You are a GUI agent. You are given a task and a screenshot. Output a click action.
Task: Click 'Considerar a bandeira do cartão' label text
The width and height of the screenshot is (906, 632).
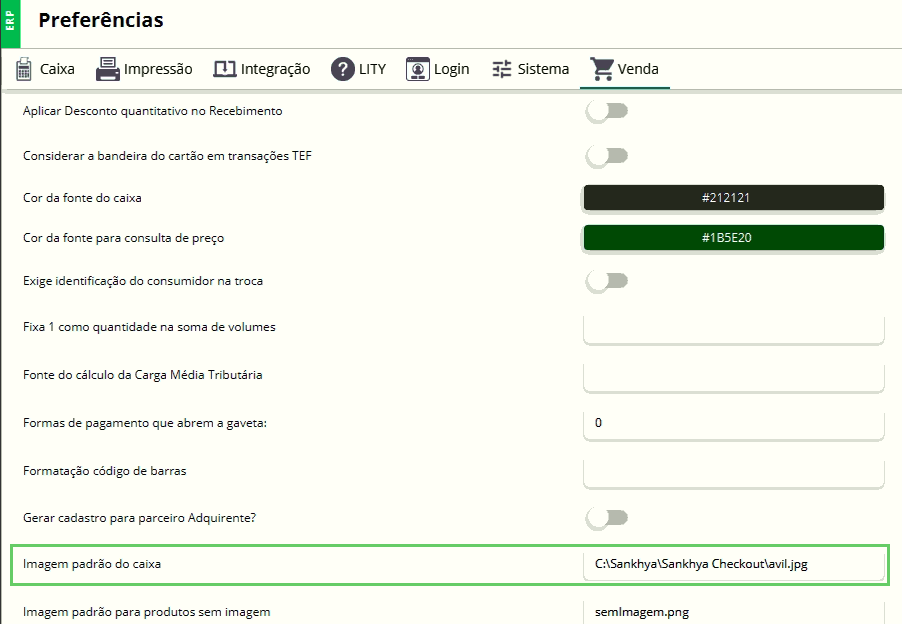coord(167,157)
